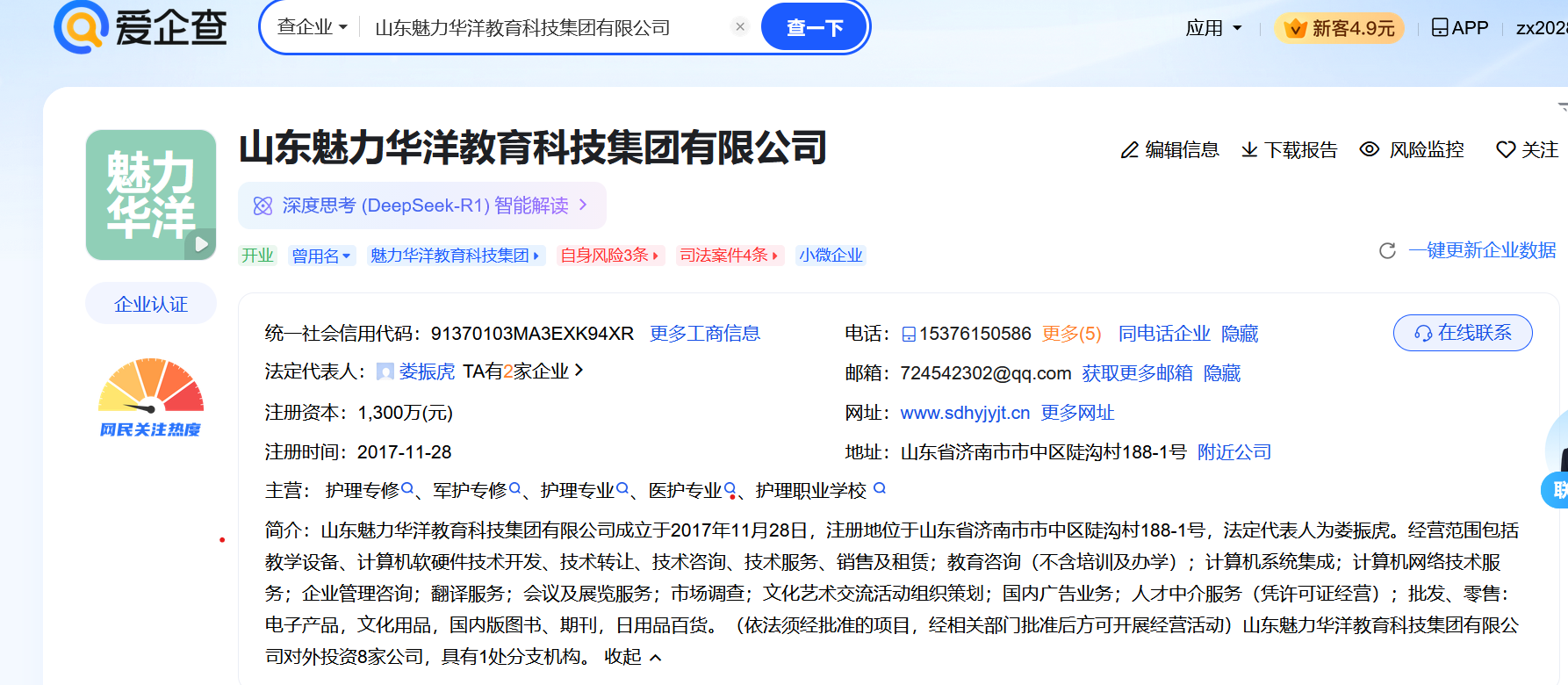Search 护理职业学校 via magnifier icon
Viewport: 1568px width, 685px height.
click(880, 488)
